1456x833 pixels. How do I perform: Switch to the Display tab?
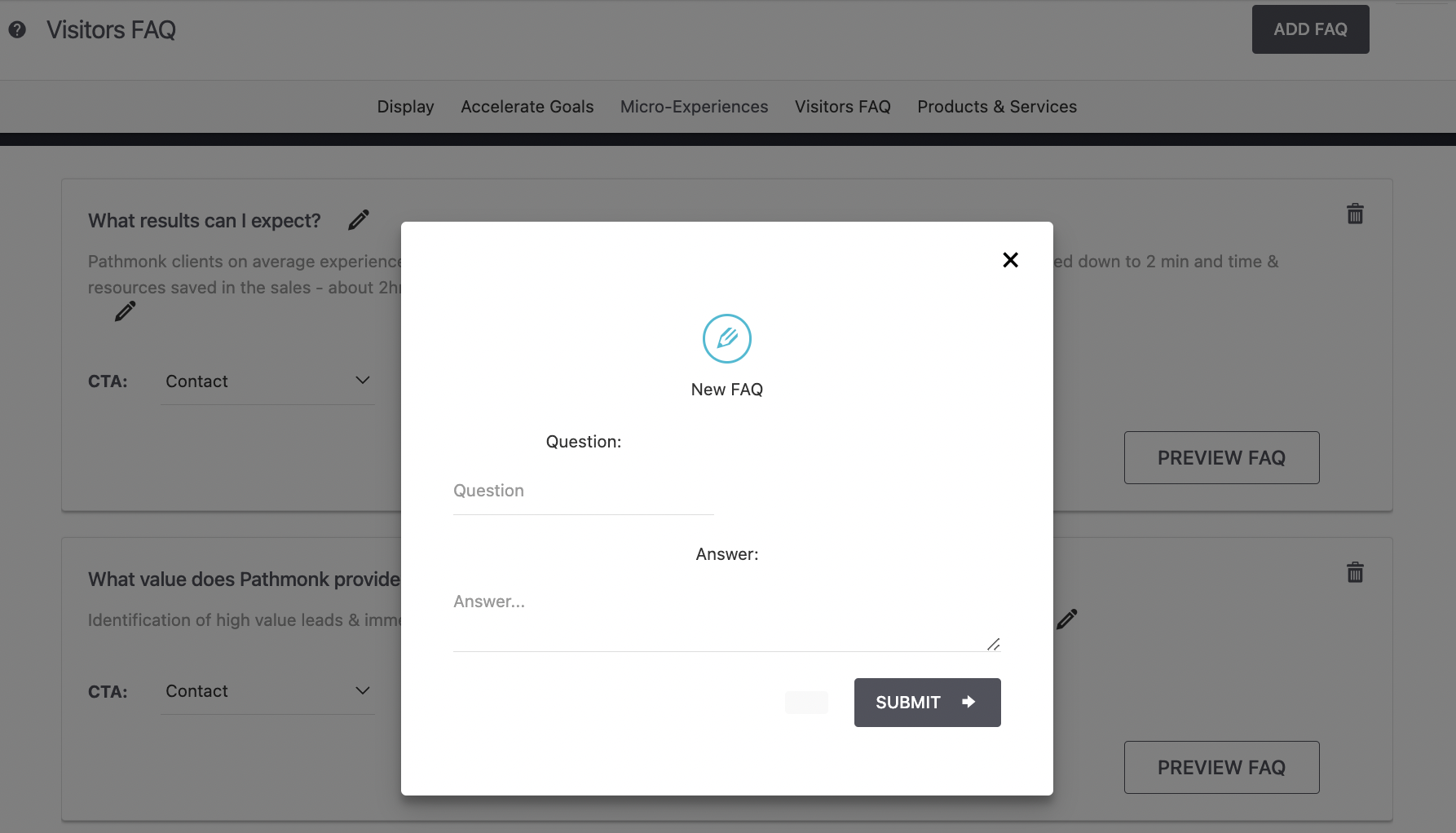coord(405,106)
